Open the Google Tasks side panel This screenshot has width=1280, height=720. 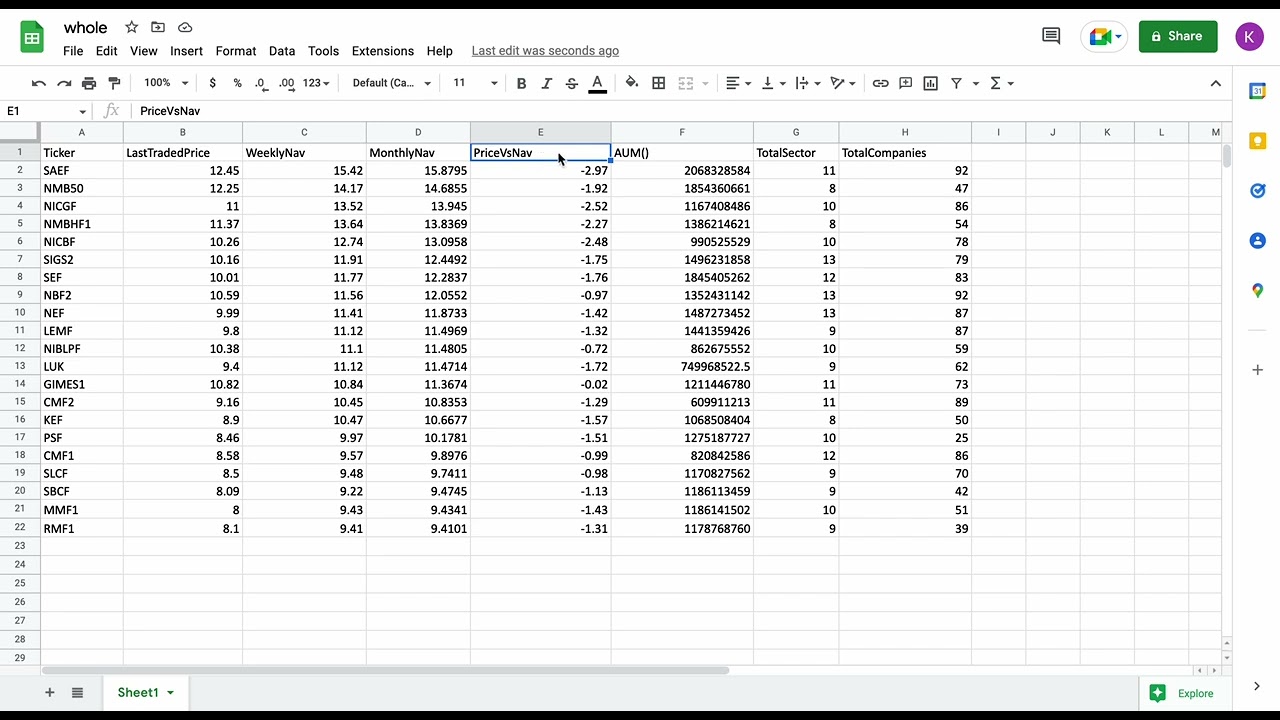point(1258,191)
